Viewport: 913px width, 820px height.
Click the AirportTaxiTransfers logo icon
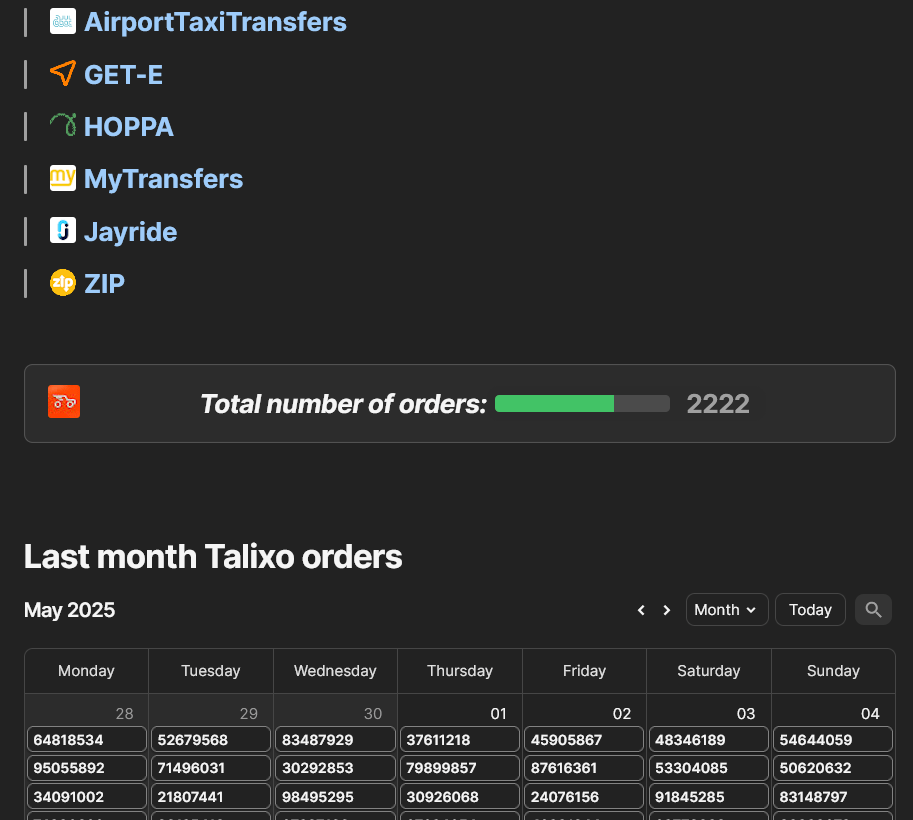click(63, 22)
